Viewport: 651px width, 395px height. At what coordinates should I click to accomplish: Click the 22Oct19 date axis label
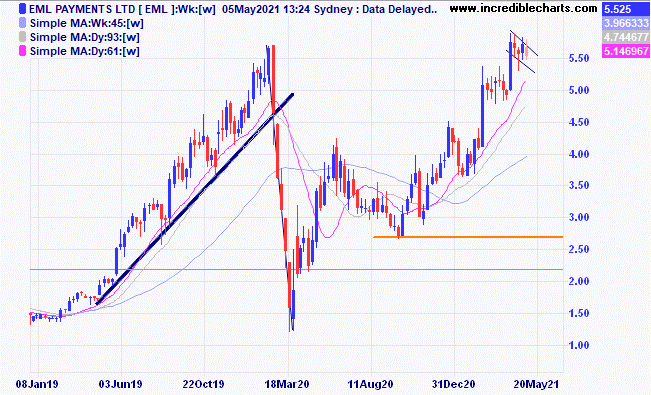click(203, 384)
